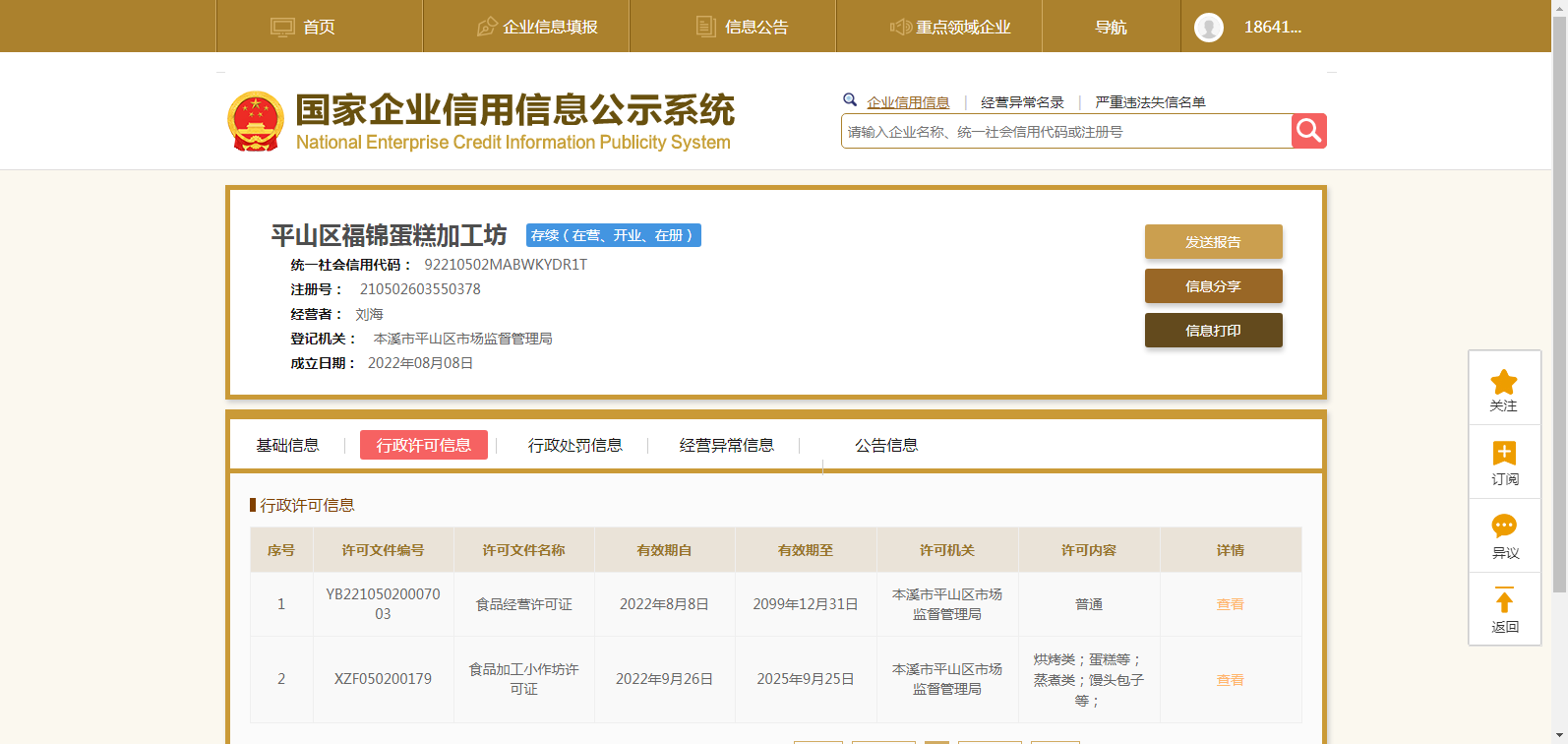The image size is (1568, 744).
Task: Open 查看 details for 食品经营许可证
Action: click(x=1231, y=604)
